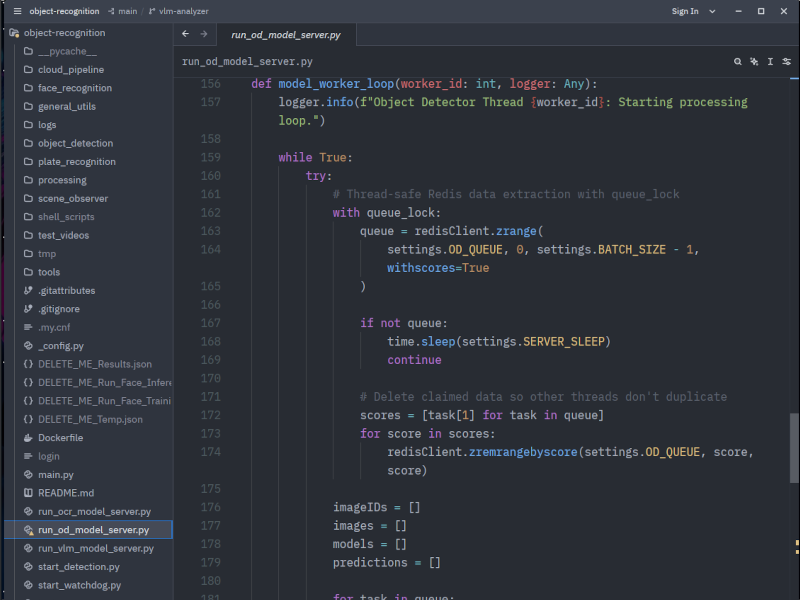The width and height of the screenshot is (800, 600).
Task: Click the vlm-analyzer branch indicator
Action: click(x=179, y=11)
